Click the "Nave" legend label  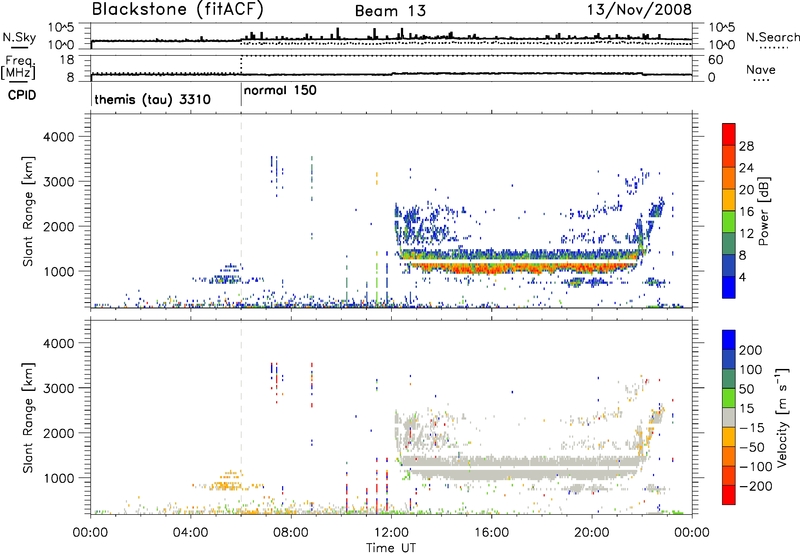pyautogui.click(x=760, y=70)
